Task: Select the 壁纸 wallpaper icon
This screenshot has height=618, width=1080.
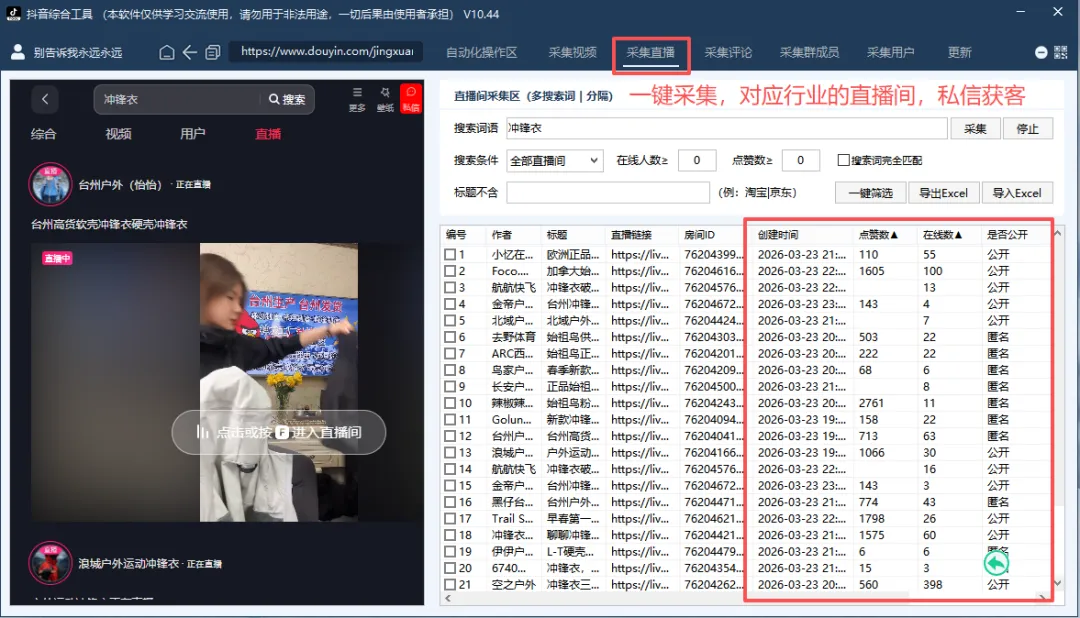Action: pyautogui.click(x=385, y=95)
